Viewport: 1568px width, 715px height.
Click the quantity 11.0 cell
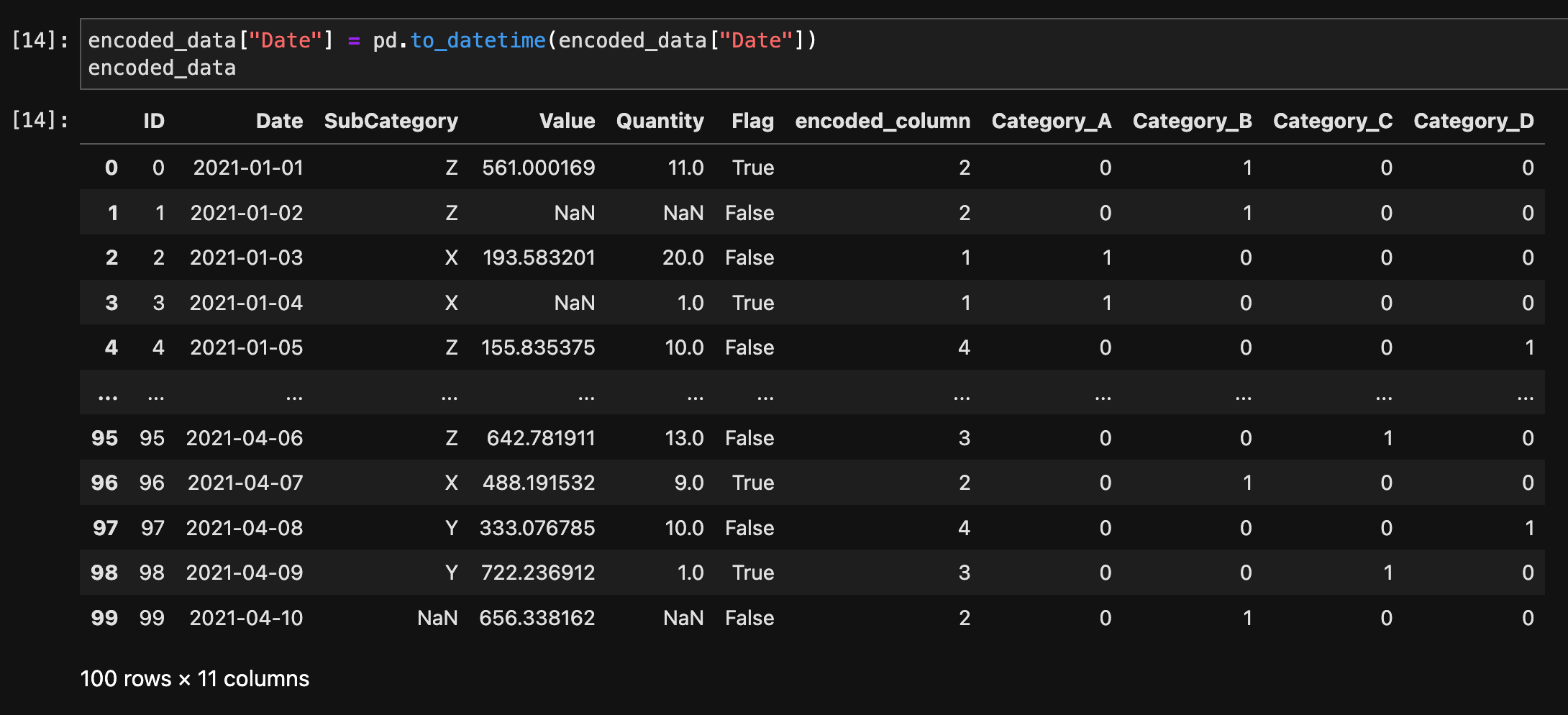(x=685, y=168)
